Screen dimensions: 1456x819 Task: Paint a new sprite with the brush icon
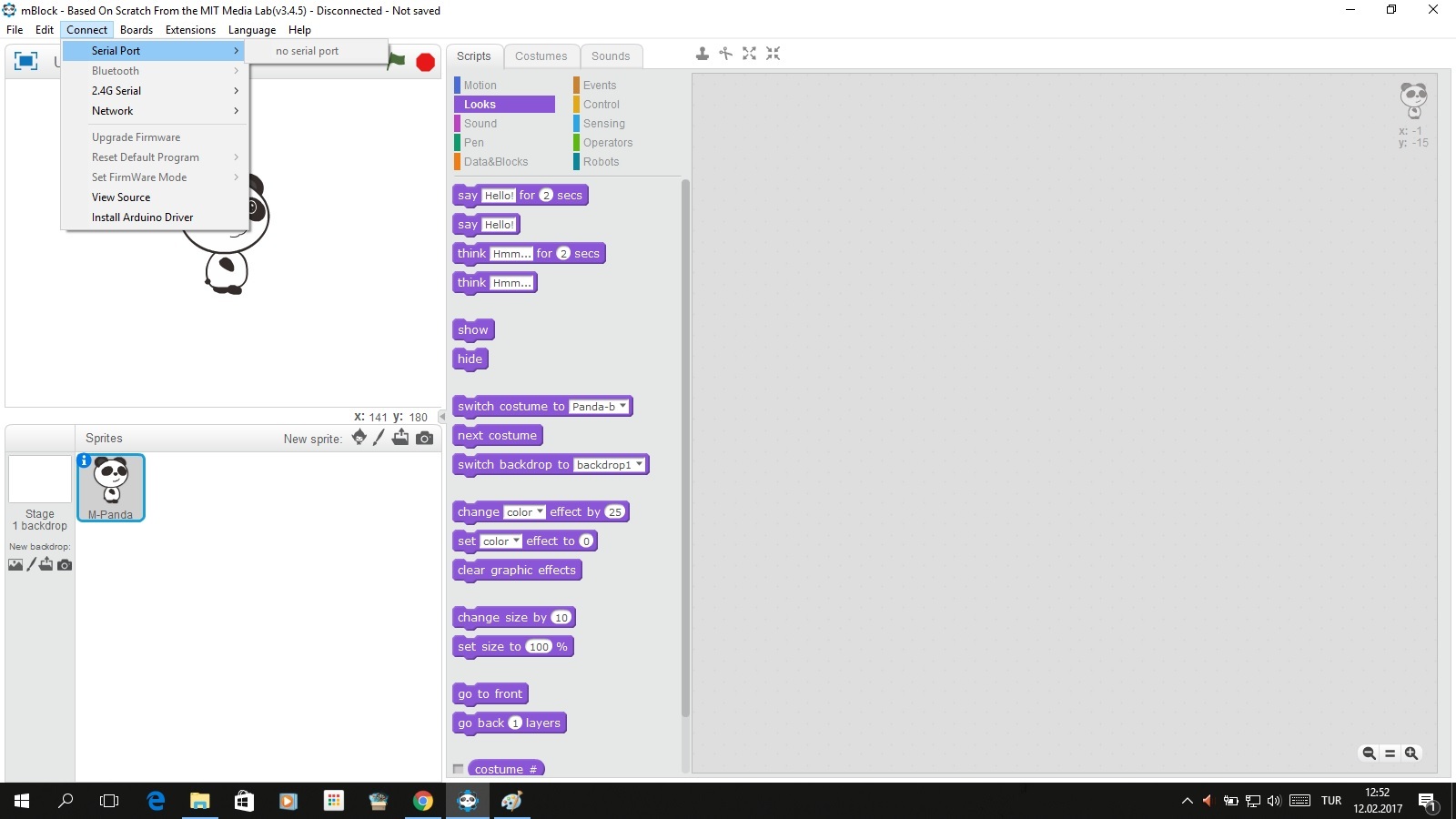pos(379,438)
